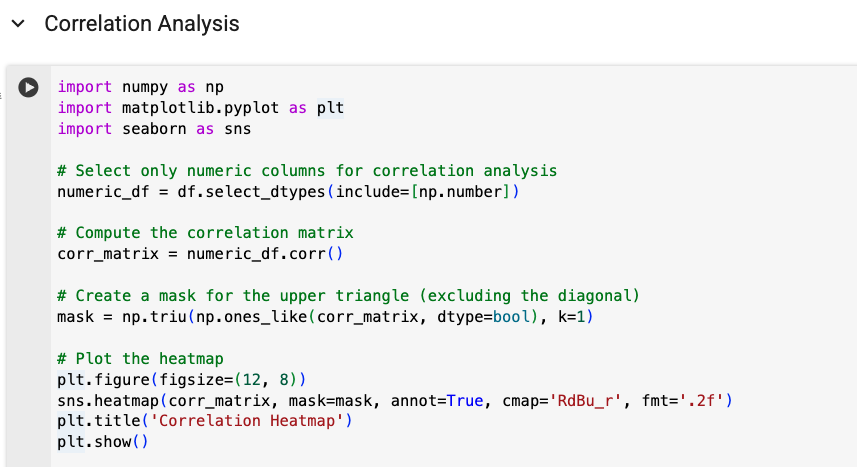Run the correlation analysis code cell
The height and width of the screenshot is (467, 857).
(x=30, y=88)
